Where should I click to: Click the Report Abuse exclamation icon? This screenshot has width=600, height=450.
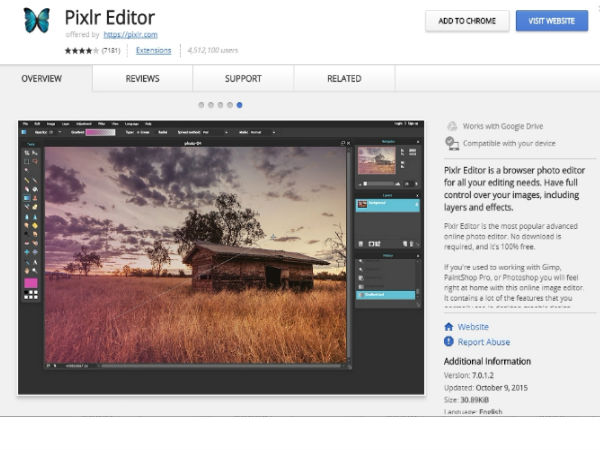pos(449,341)
